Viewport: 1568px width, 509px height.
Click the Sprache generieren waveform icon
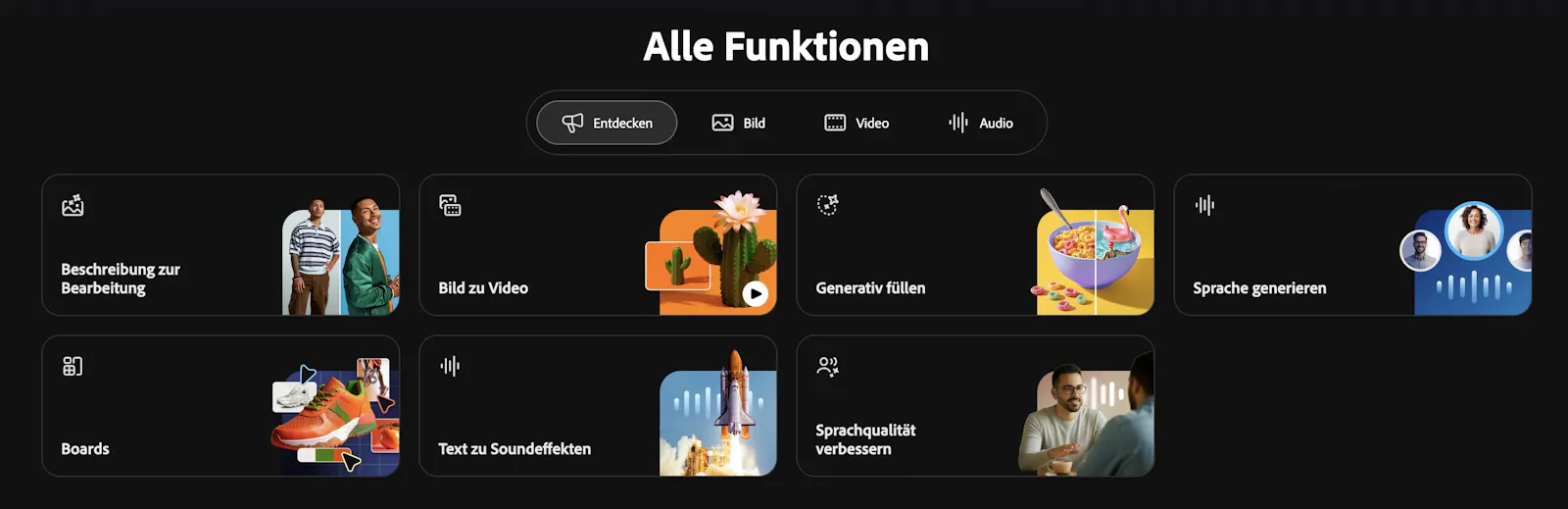pos(1204,205)
